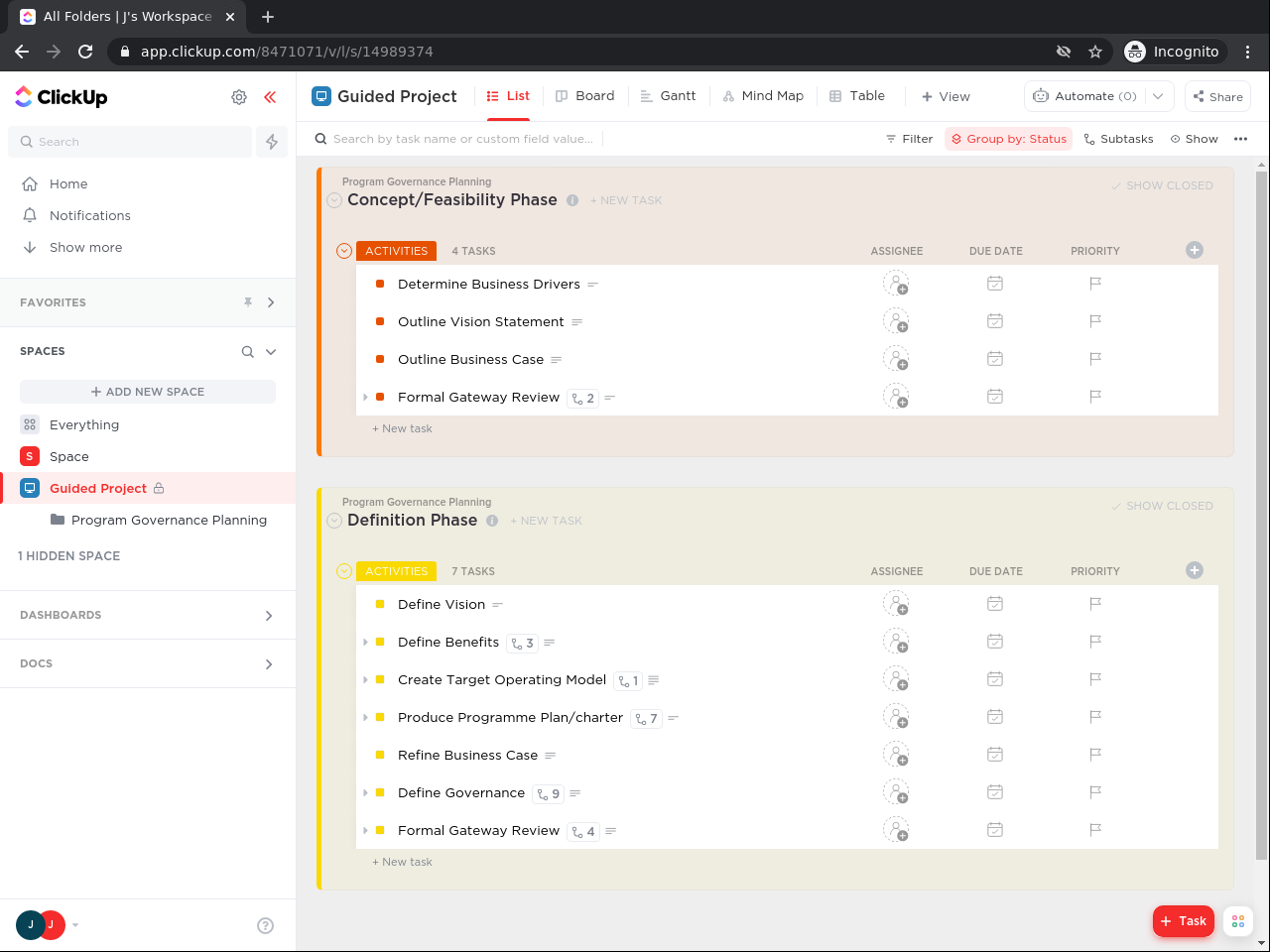Open the Automate dropdown arrow
This screenshot has width=1270, height=952.
(x=1158, y=96)
